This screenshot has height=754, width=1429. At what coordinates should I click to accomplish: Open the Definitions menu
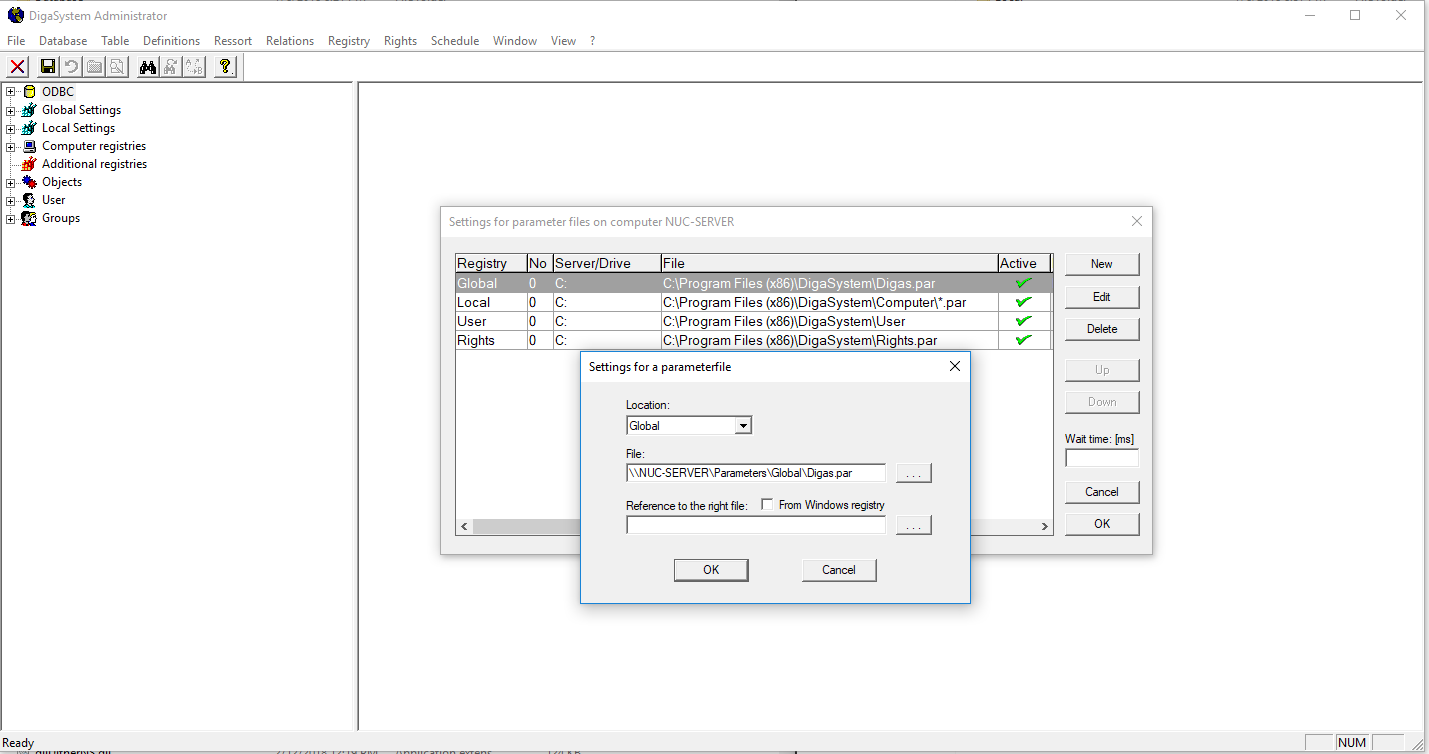[171, 41]
